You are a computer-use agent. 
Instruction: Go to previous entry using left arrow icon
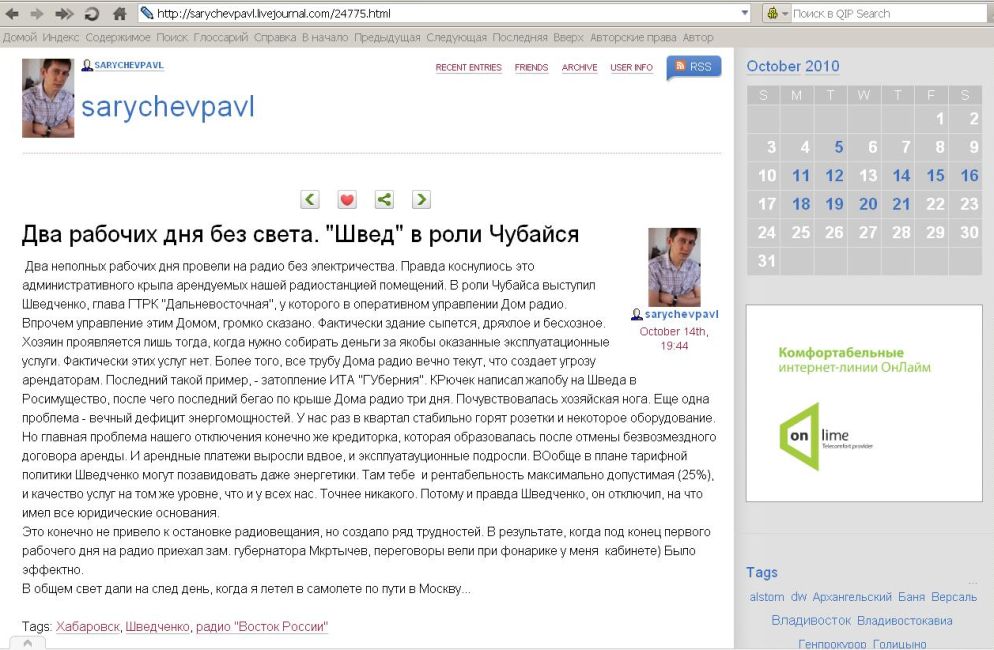[x=310, y=199]
